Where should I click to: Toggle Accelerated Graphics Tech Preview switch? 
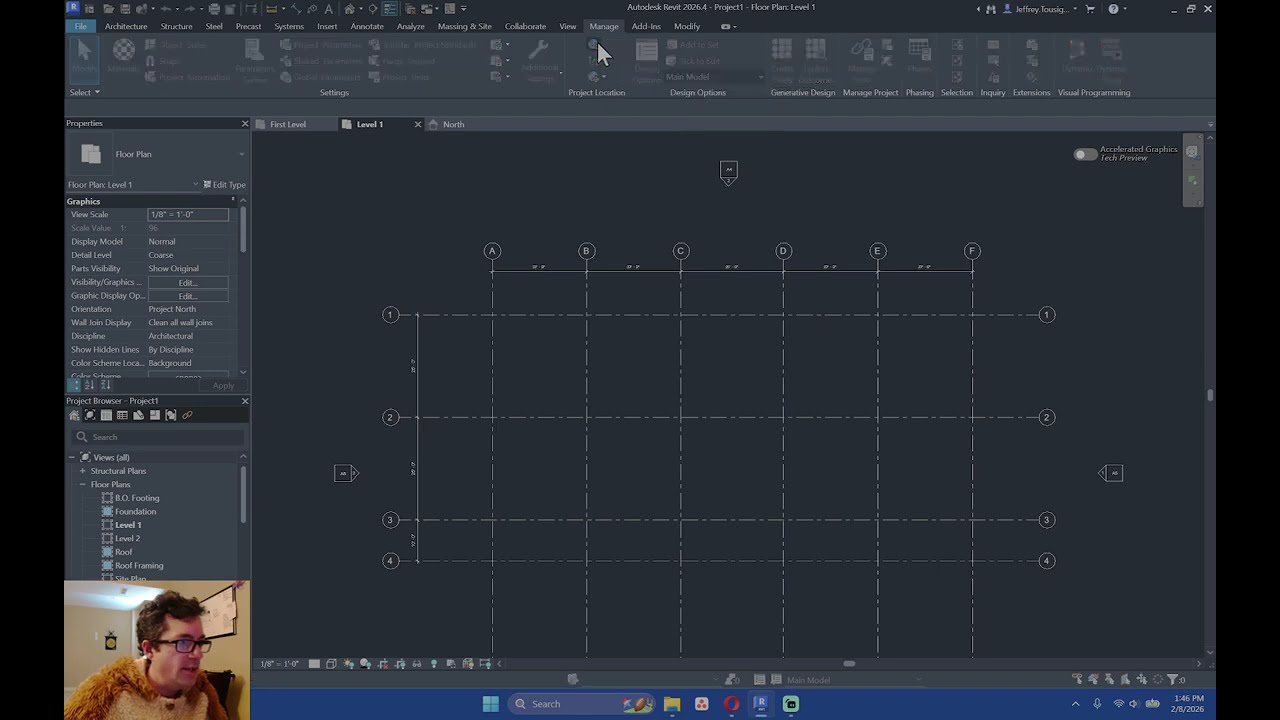1085,154
